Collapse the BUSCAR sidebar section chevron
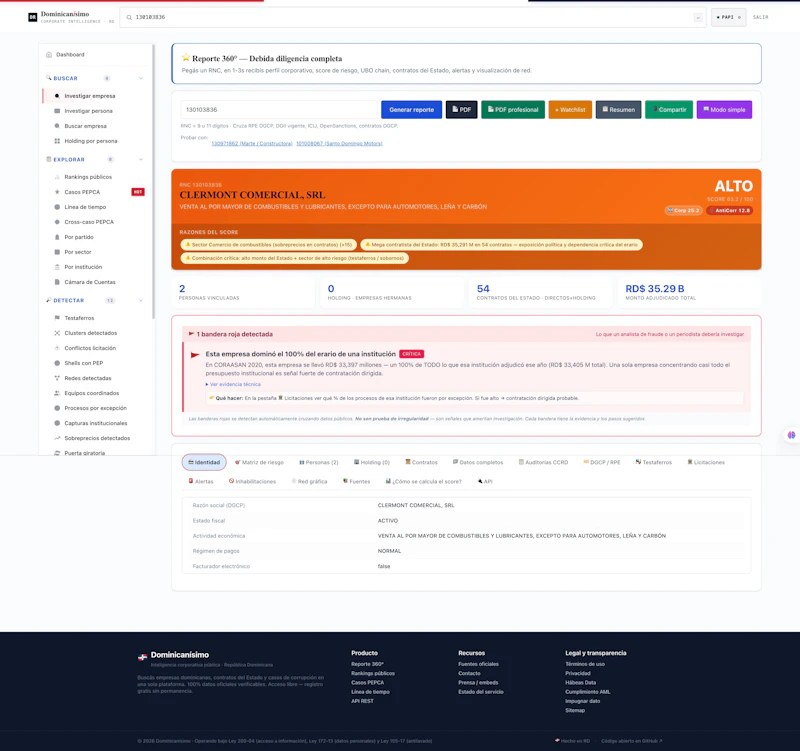 click(x=141, y=78)
